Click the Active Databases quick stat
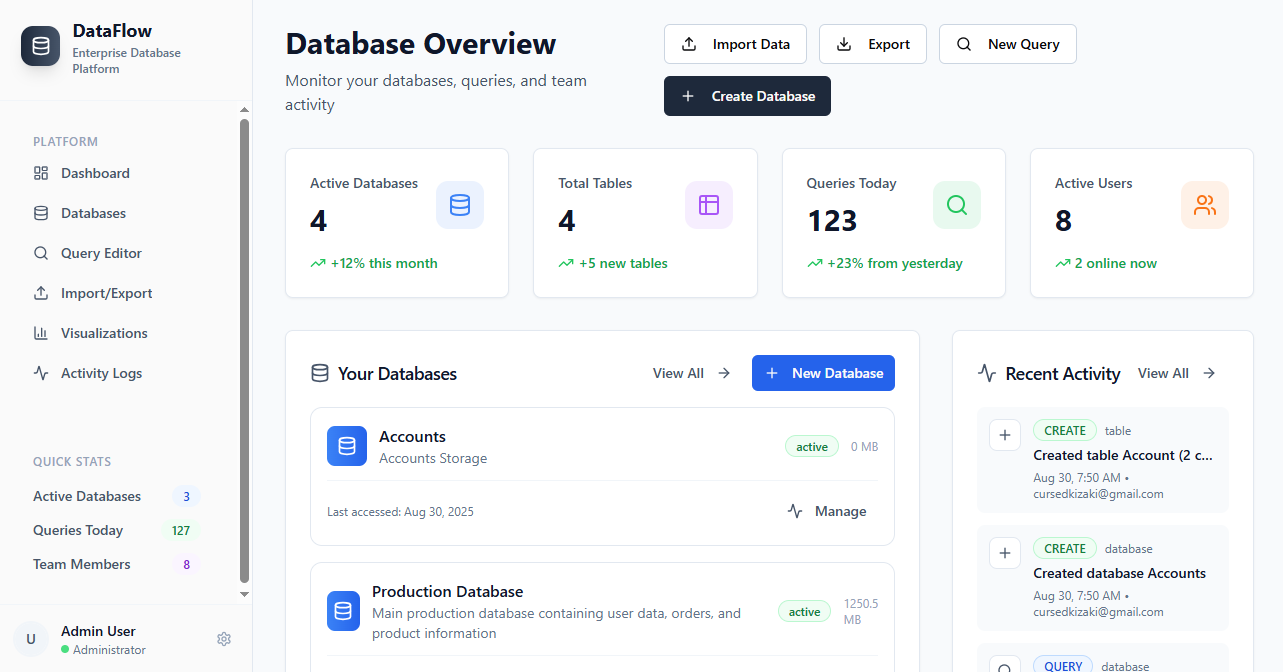1283x672 pixels. pyautogui.click(x=117, y=496)
